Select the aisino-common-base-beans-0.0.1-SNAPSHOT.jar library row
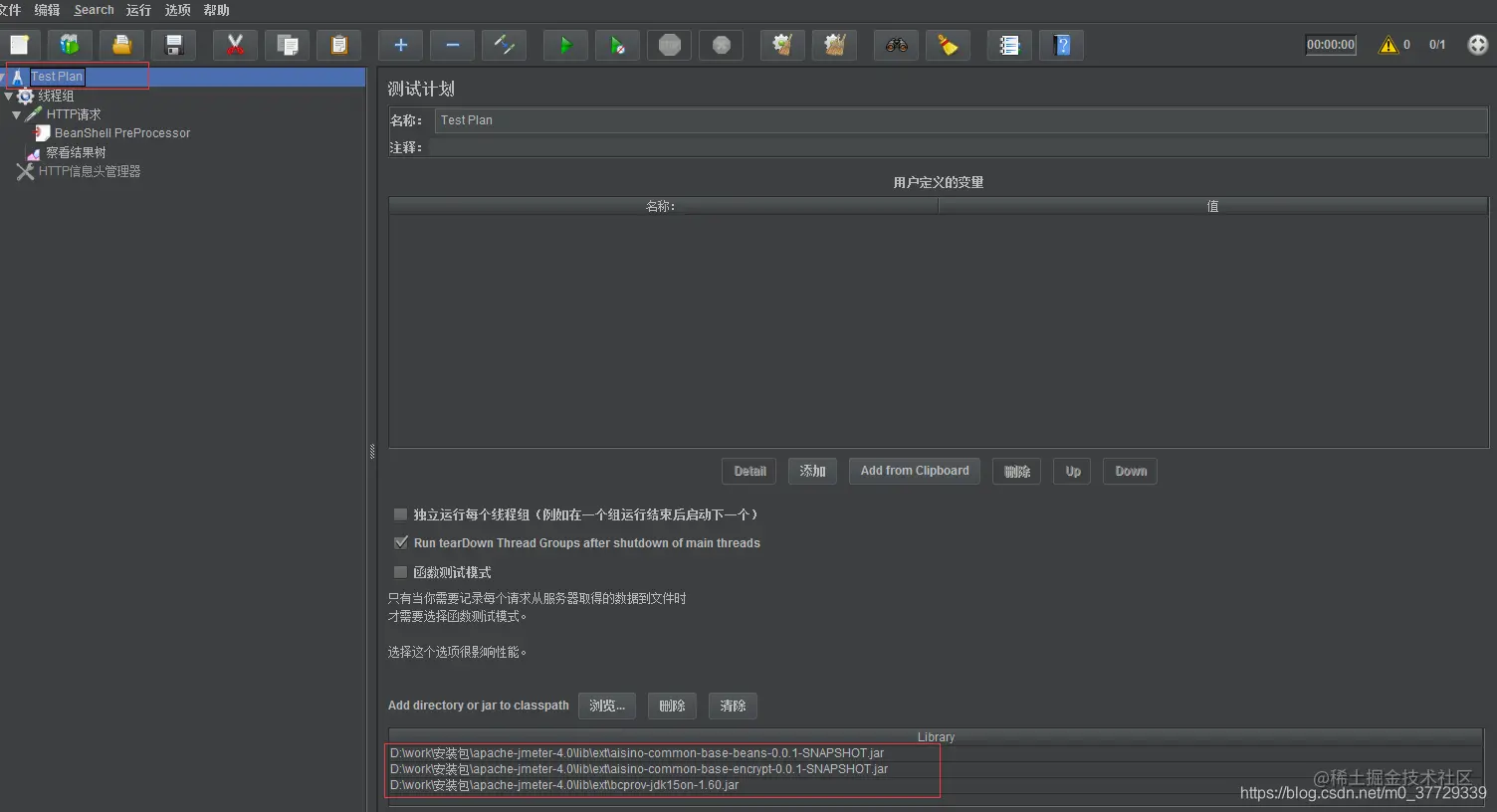This screenshot has height=812, width=1497. click(x=936, y=753)
